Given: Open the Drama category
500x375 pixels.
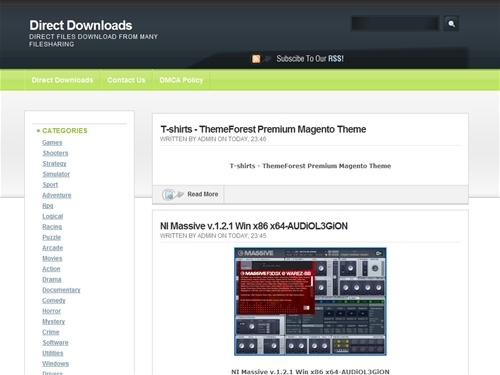Looking at the screenshot, I should coord(52,279).
